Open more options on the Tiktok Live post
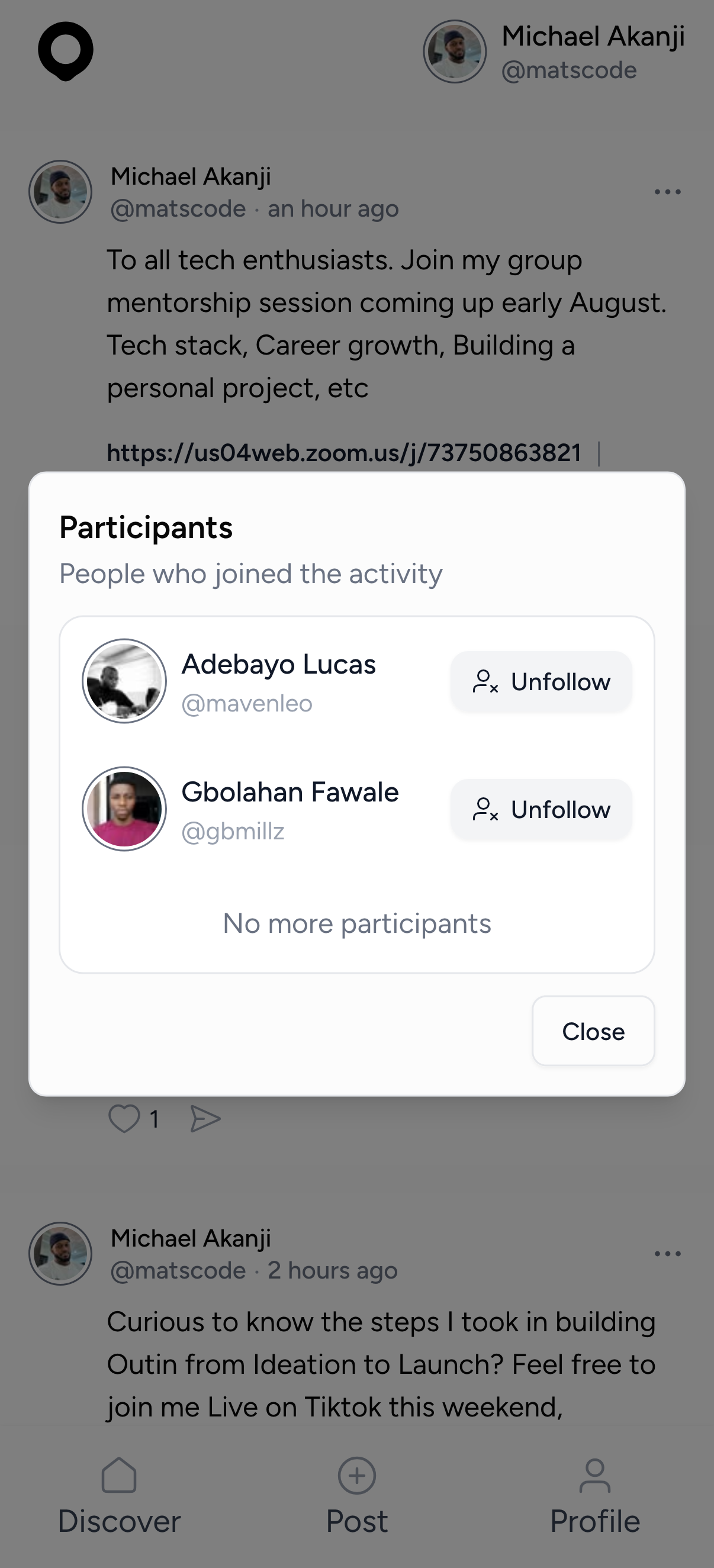 pos(667,1253)
